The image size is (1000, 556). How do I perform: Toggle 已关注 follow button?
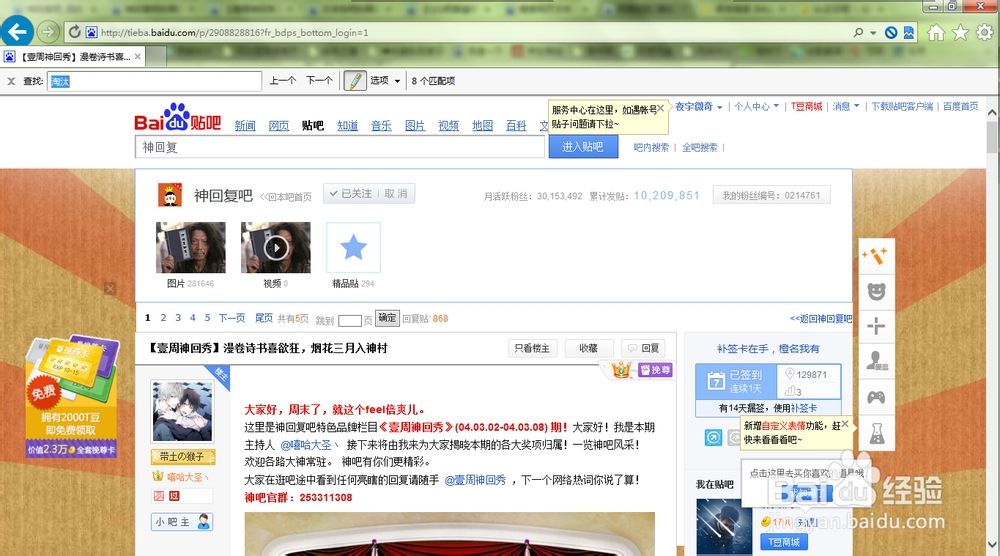351,194
